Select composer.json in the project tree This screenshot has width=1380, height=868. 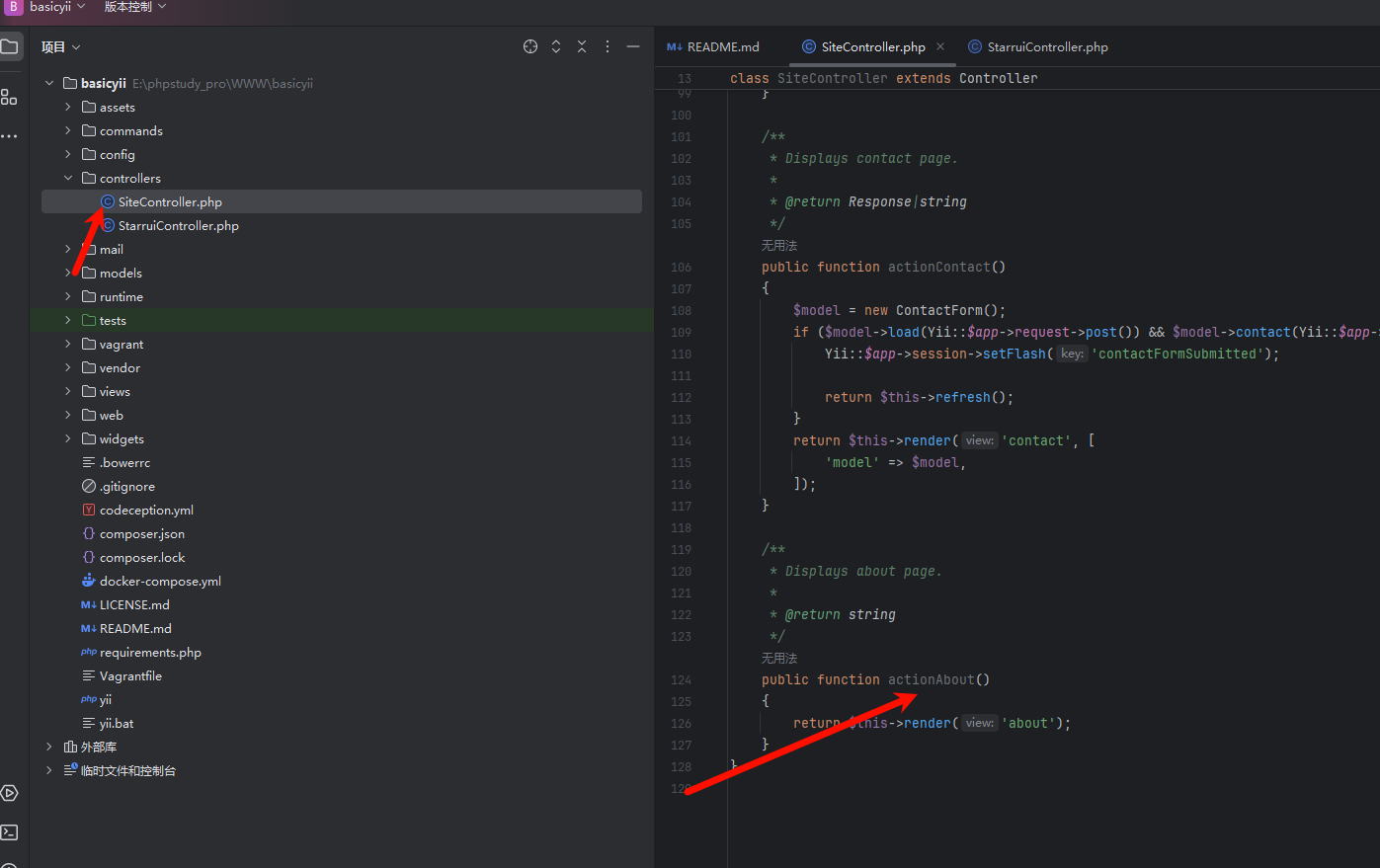(141, 534)
